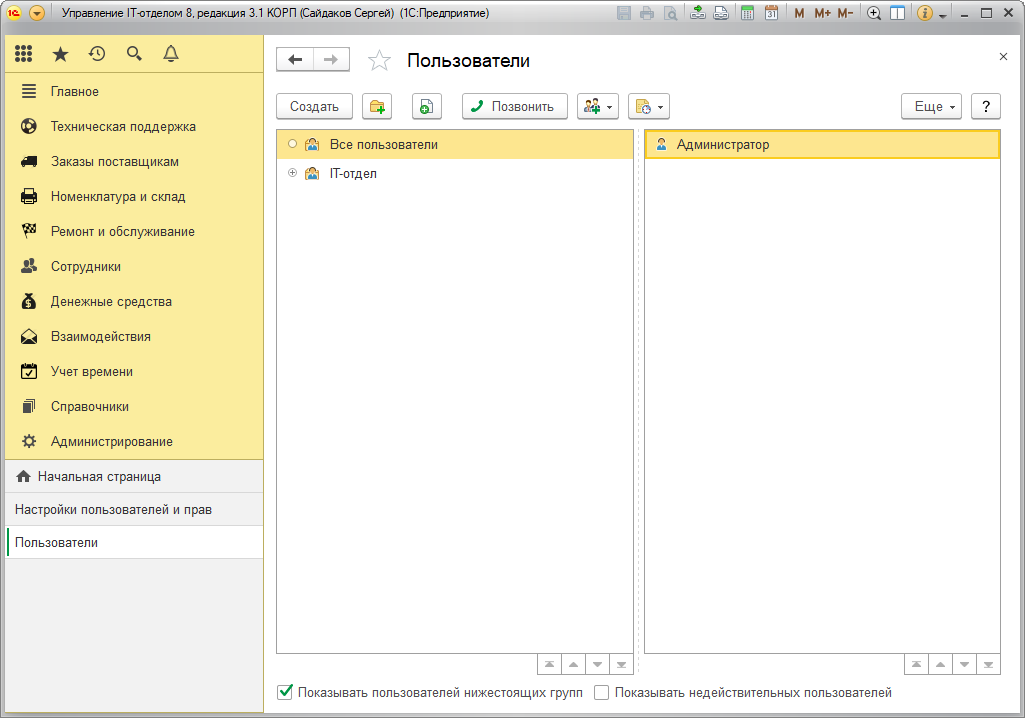The image size is (1025, 718).
Task: Open search magnifier in left panel
Action: click(x=134, y=54)
